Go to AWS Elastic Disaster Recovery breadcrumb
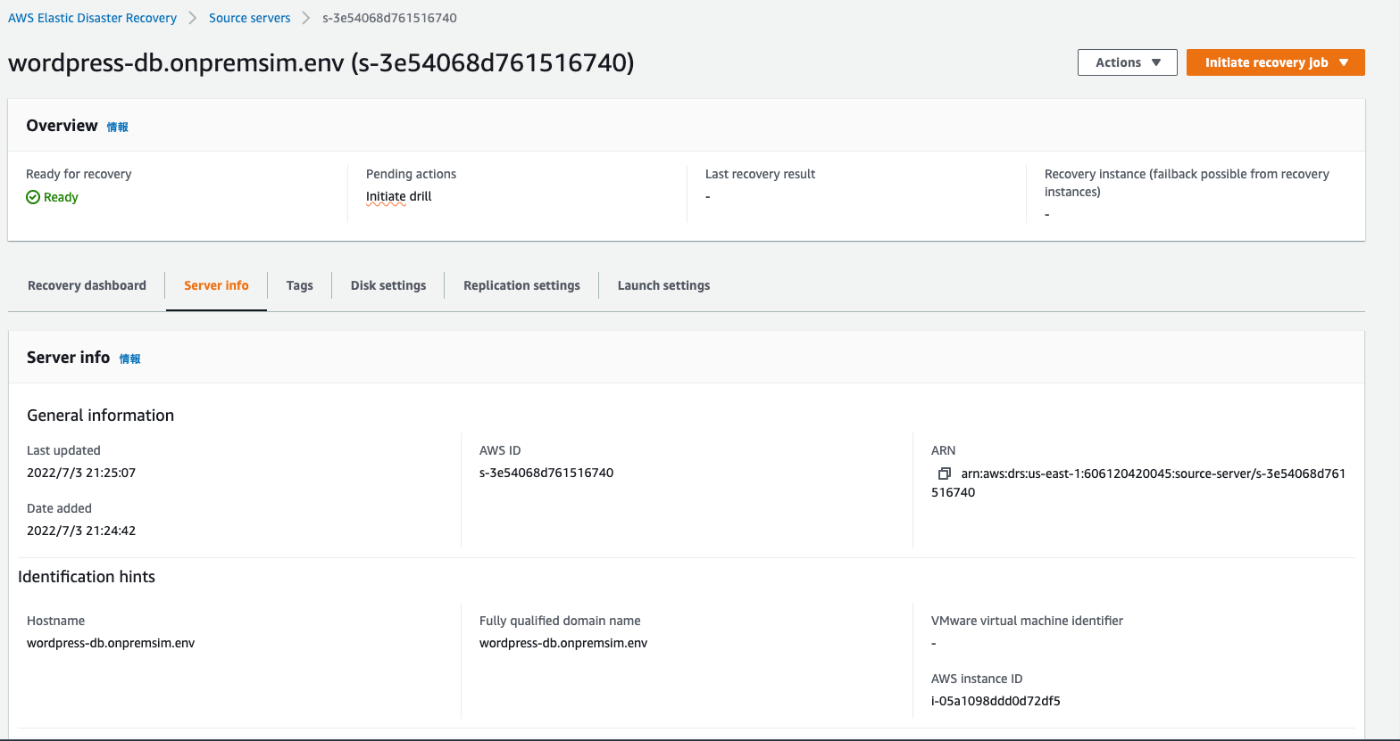This screenshot has height=741, width=1400. click(92, 18)
